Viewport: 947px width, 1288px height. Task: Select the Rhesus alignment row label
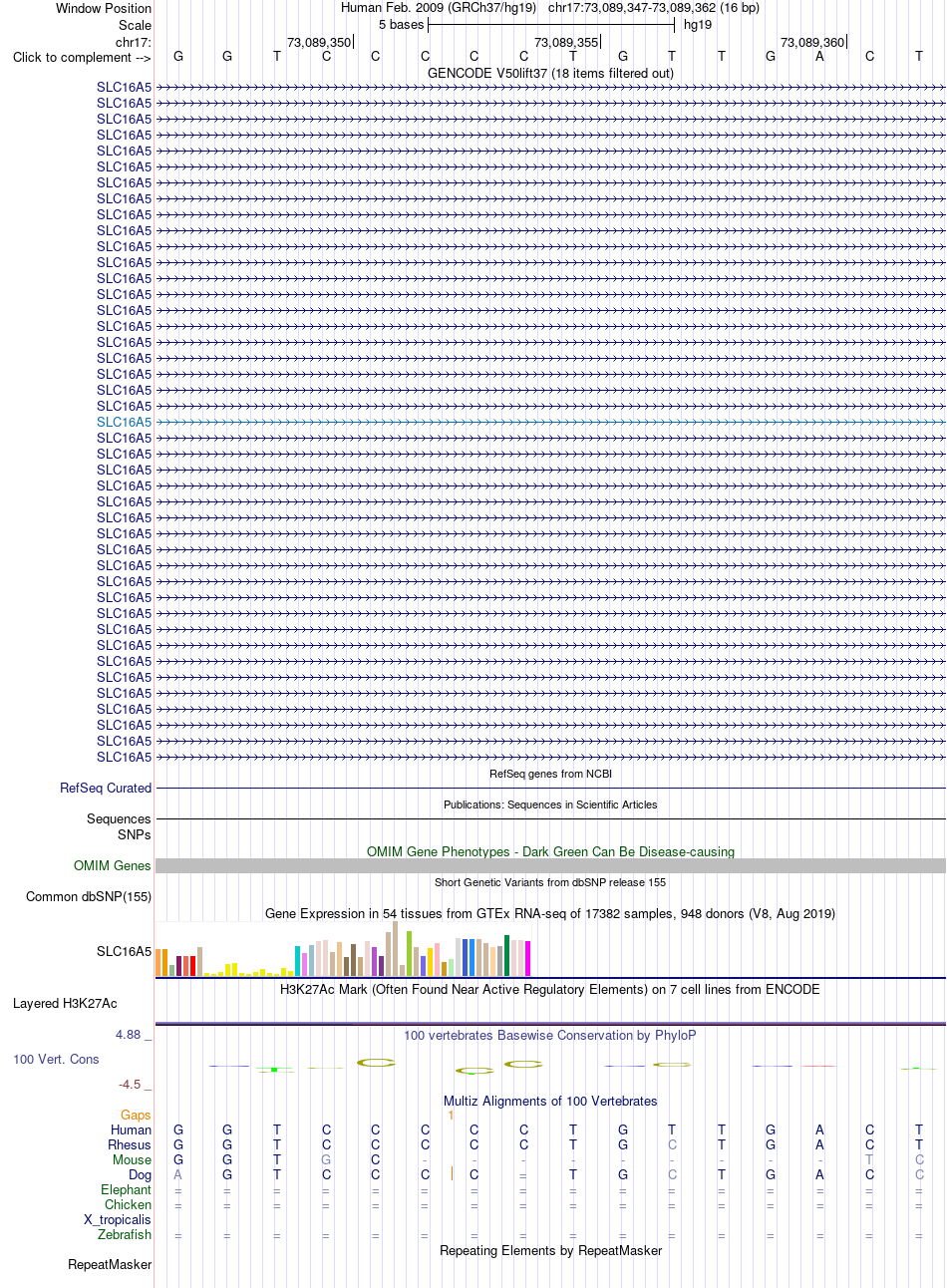[130, 1144]
